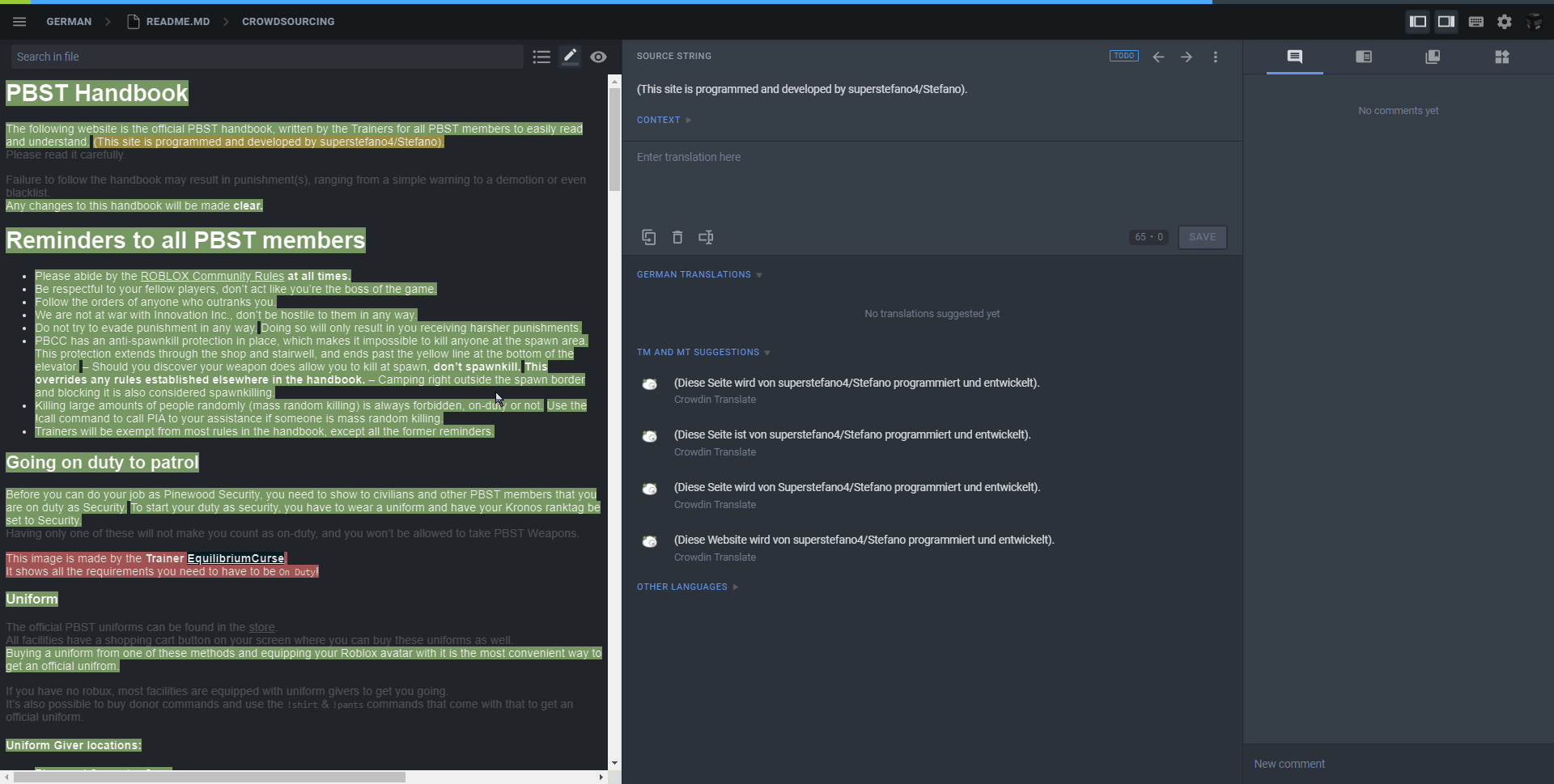Image resolution: width=1554 pixels, height=784 pixels.
Task: Go to the previous string arrow
Action: click(x=1158, y=57)
